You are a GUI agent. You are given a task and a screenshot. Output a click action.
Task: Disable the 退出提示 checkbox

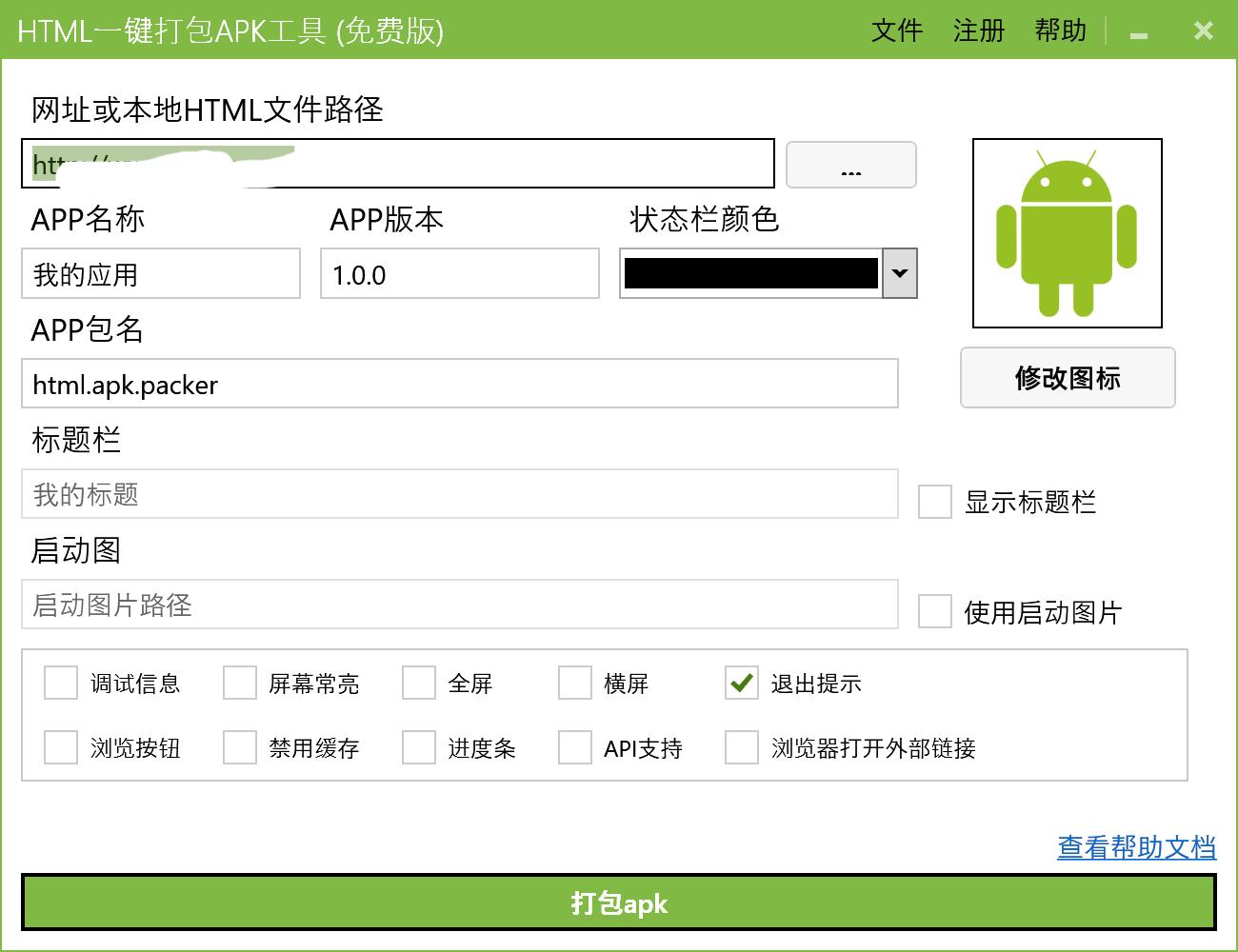coord(741,683)
